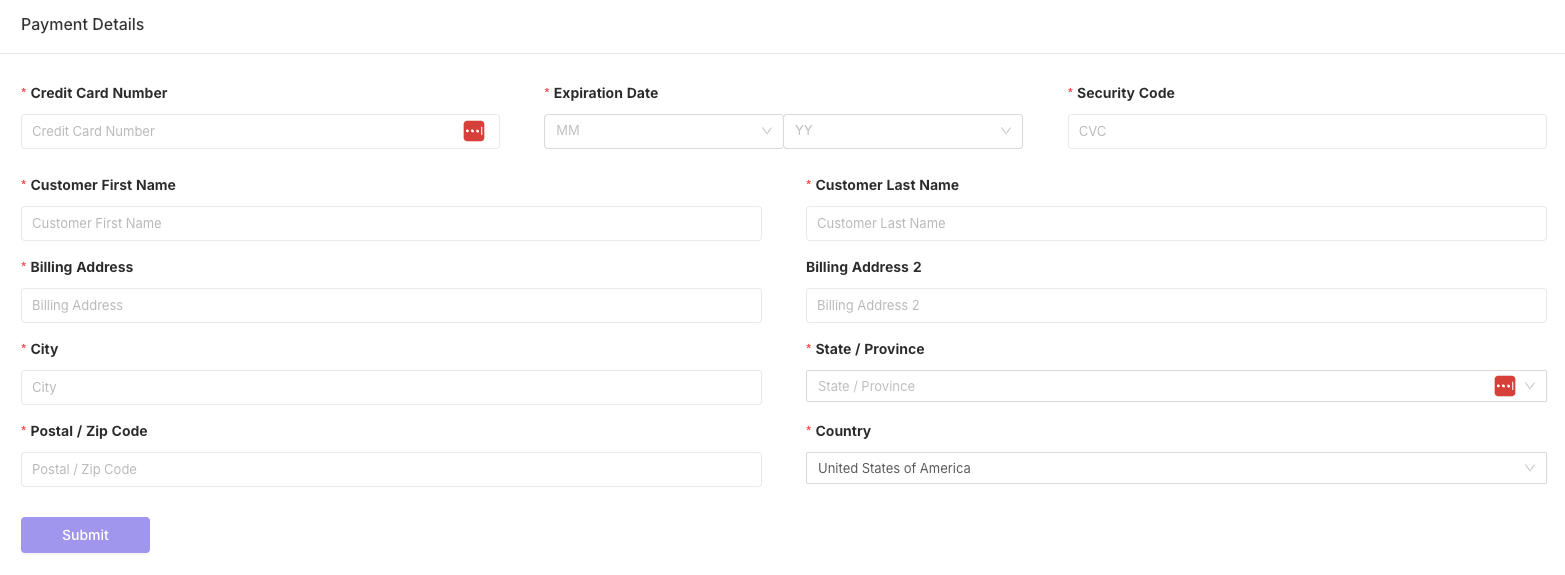Click the Expiration Date label
1565x575 pixels.
[x=606, y=93]
